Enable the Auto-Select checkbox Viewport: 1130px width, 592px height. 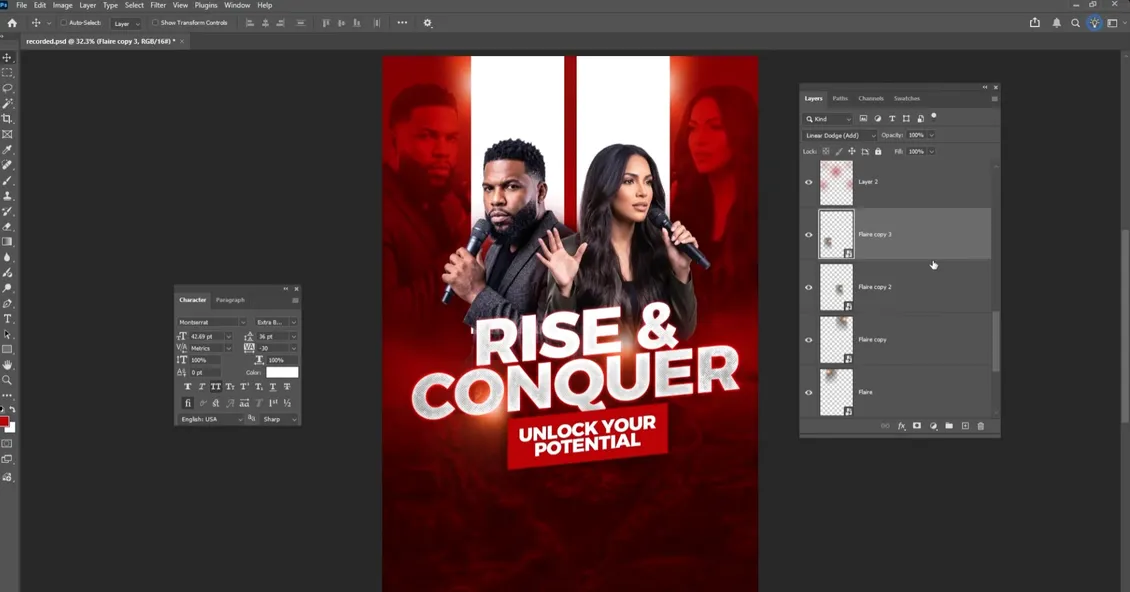63,23
